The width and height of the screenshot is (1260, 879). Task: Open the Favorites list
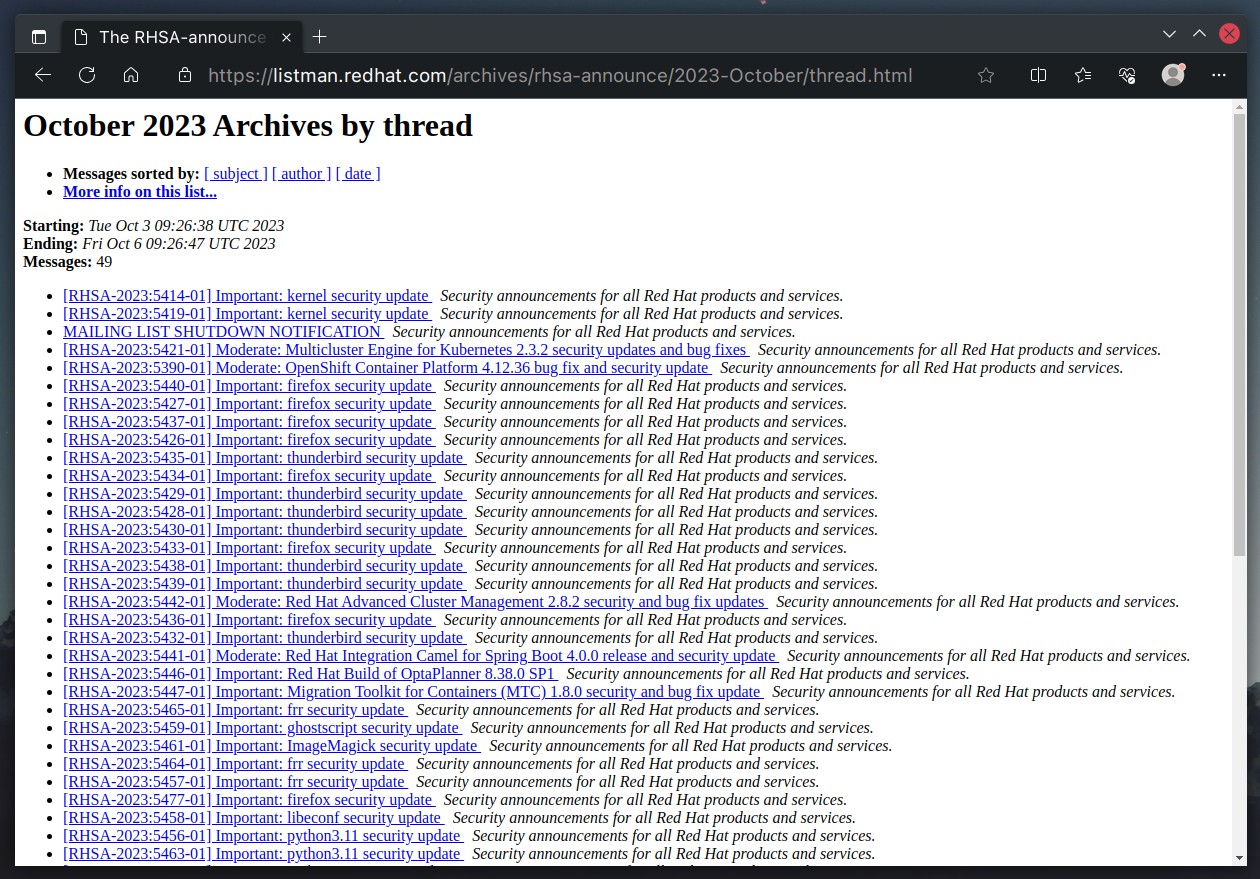[1083, 75]
